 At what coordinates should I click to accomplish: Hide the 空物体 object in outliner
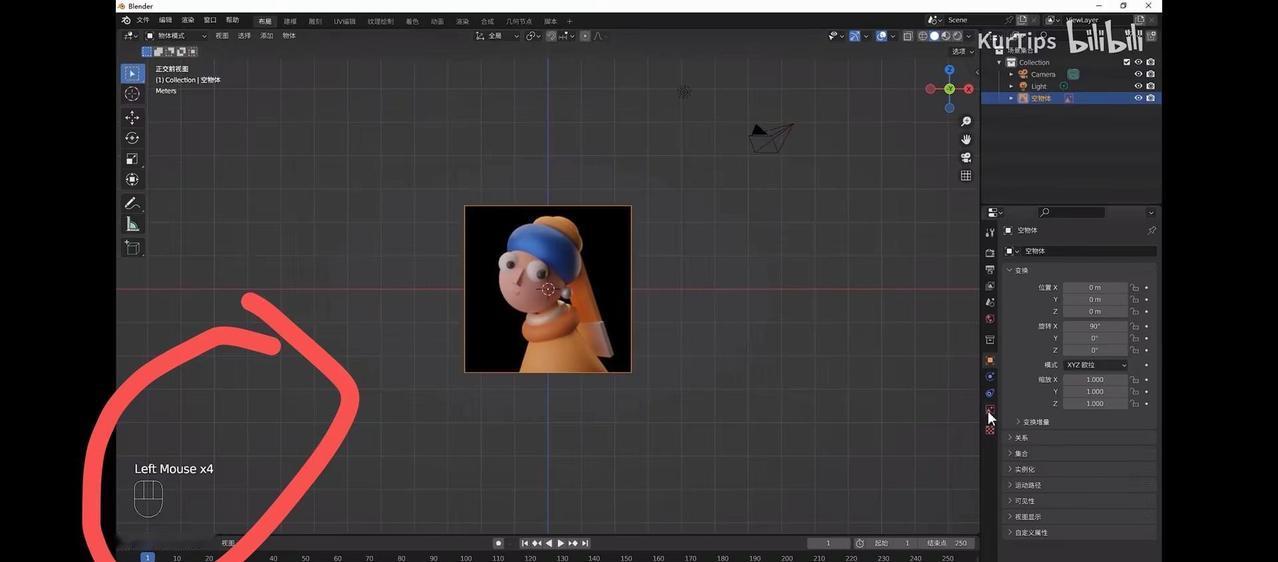click(x=1138, y=98)
